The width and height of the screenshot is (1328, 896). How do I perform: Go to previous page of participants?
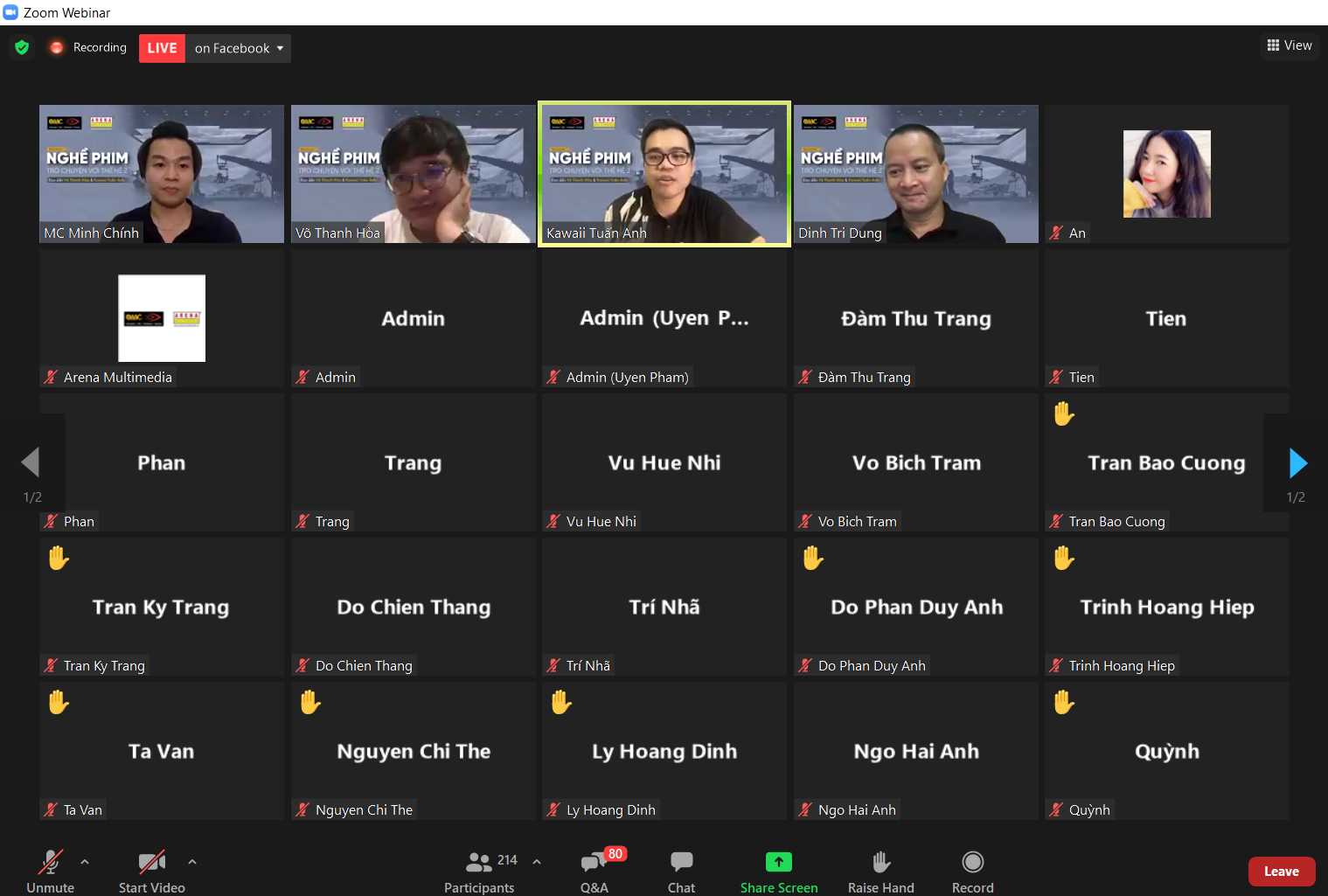(31, 463)
